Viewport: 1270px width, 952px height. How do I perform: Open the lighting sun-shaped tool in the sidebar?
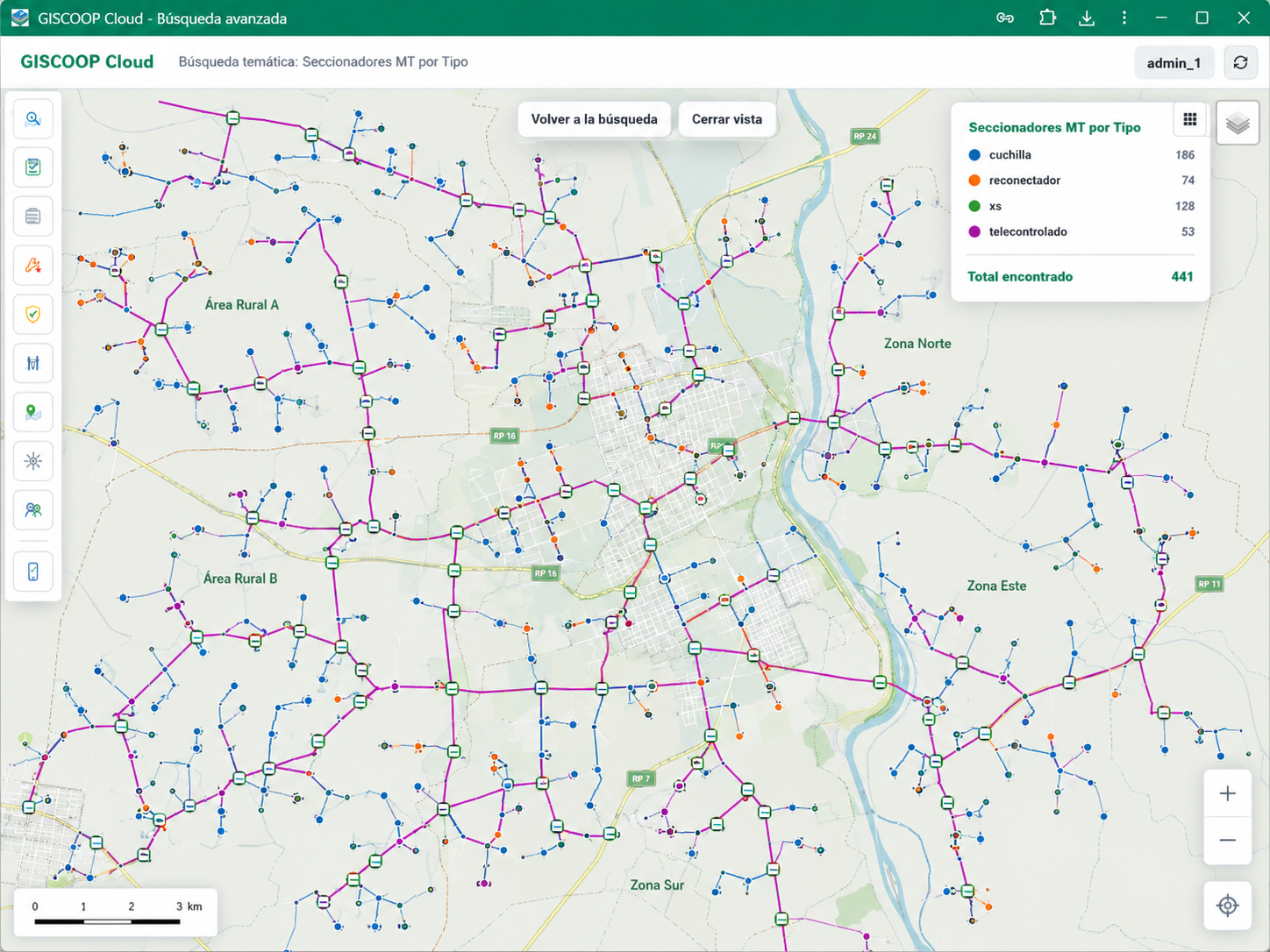(x=33, y=461)
